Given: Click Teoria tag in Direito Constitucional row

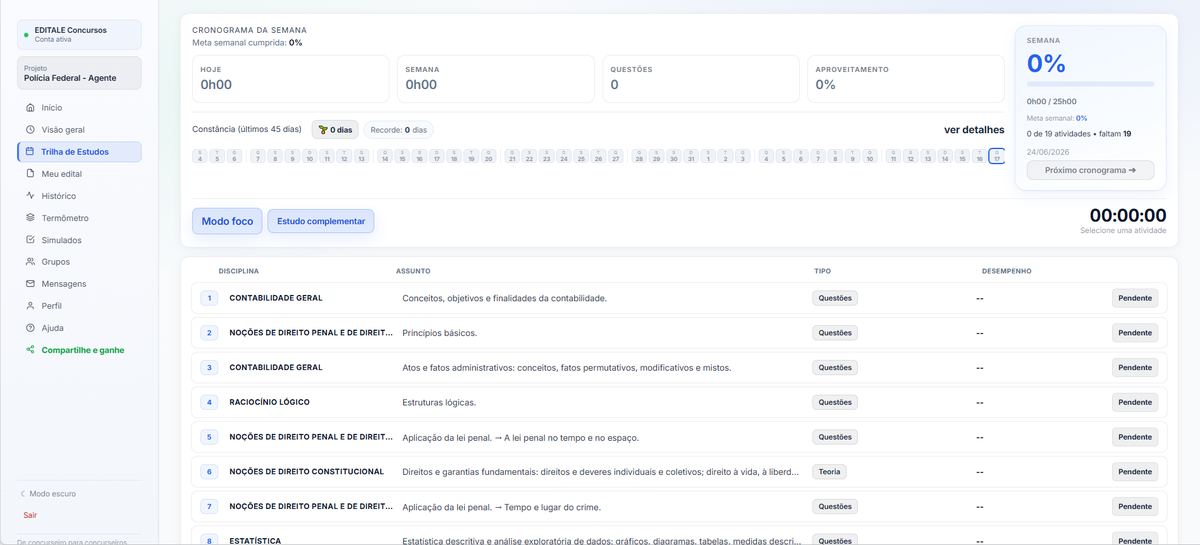Looking at the screenshot, I should pos(829,472).
